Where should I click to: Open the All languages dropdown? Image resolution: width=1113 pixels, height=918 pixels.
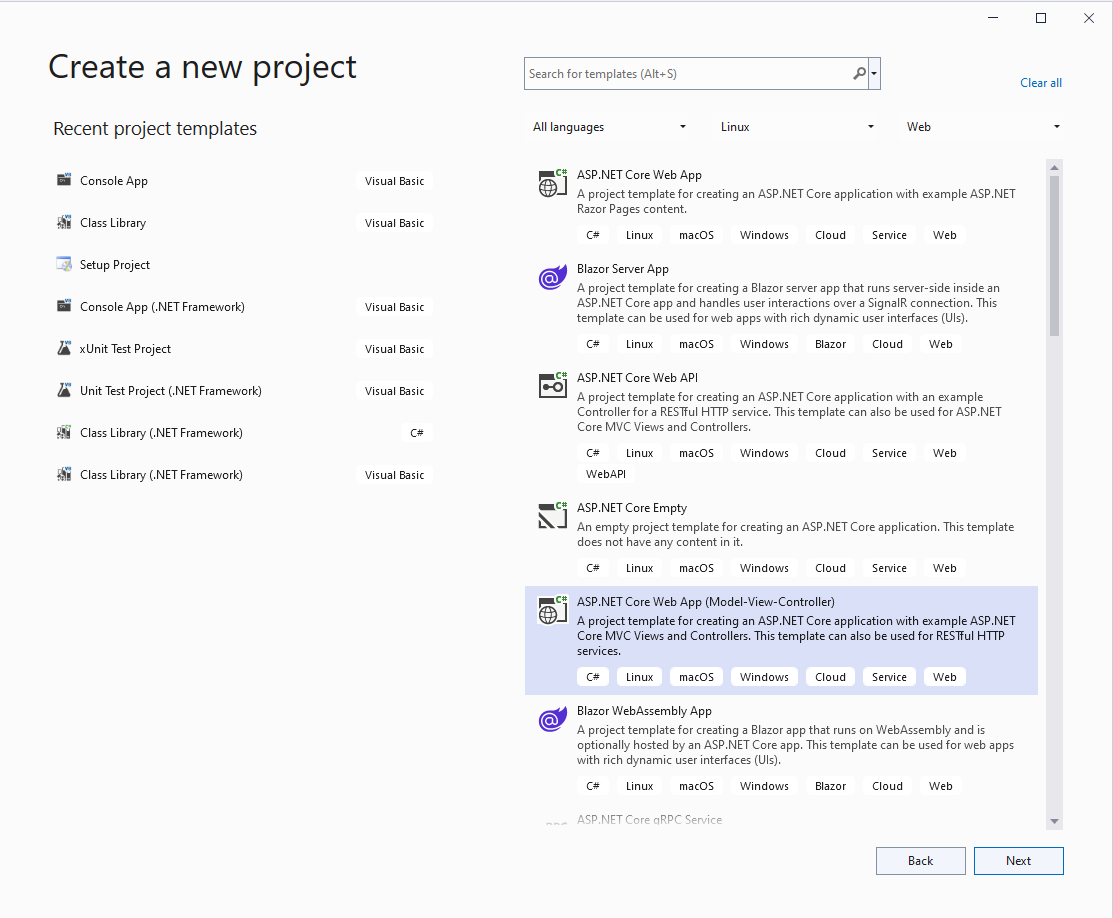[609, 127]
